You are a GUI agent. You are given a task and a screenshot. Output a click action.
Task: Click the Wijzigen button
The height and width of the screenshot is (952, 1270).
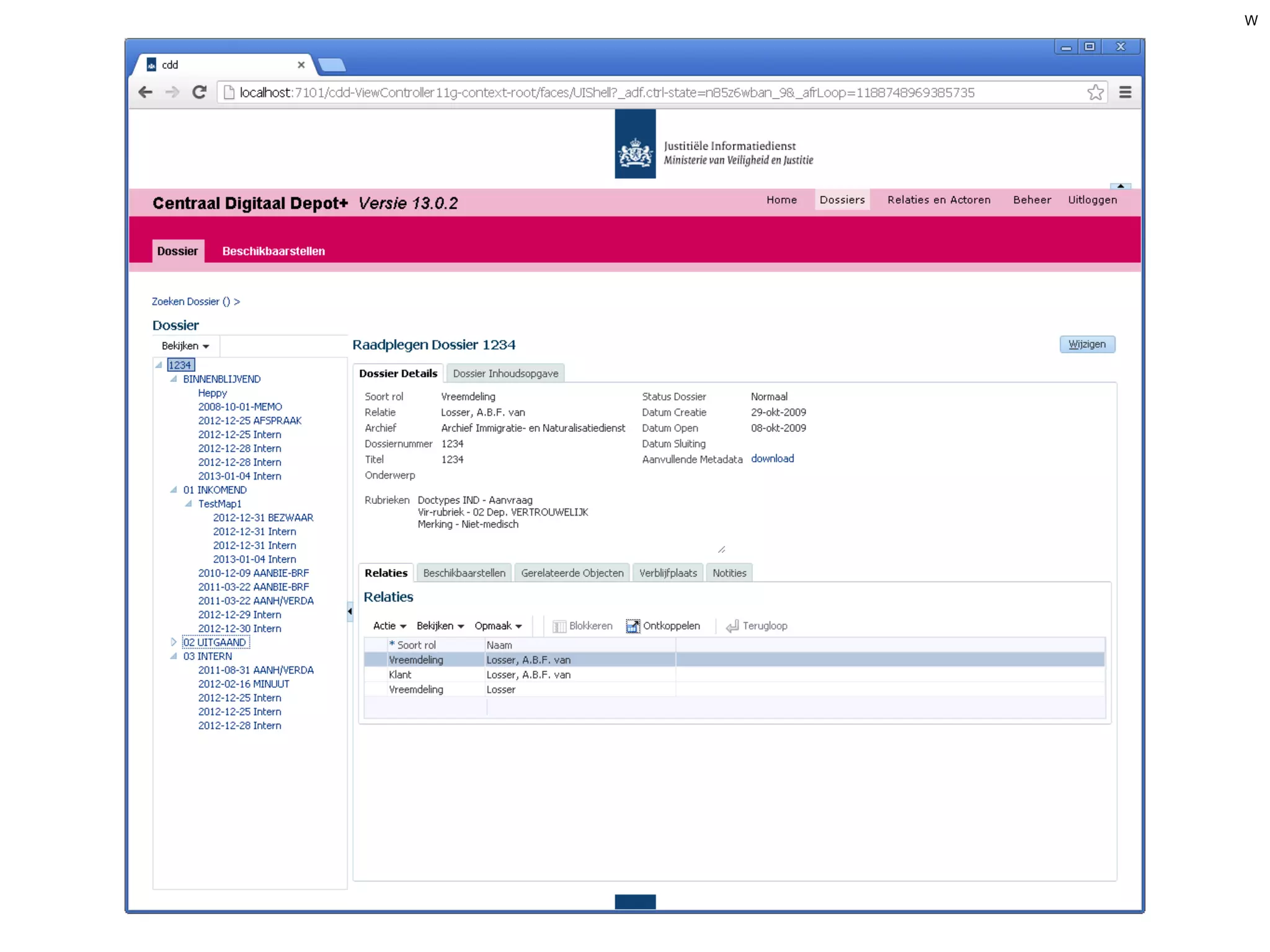point(1086,344)
